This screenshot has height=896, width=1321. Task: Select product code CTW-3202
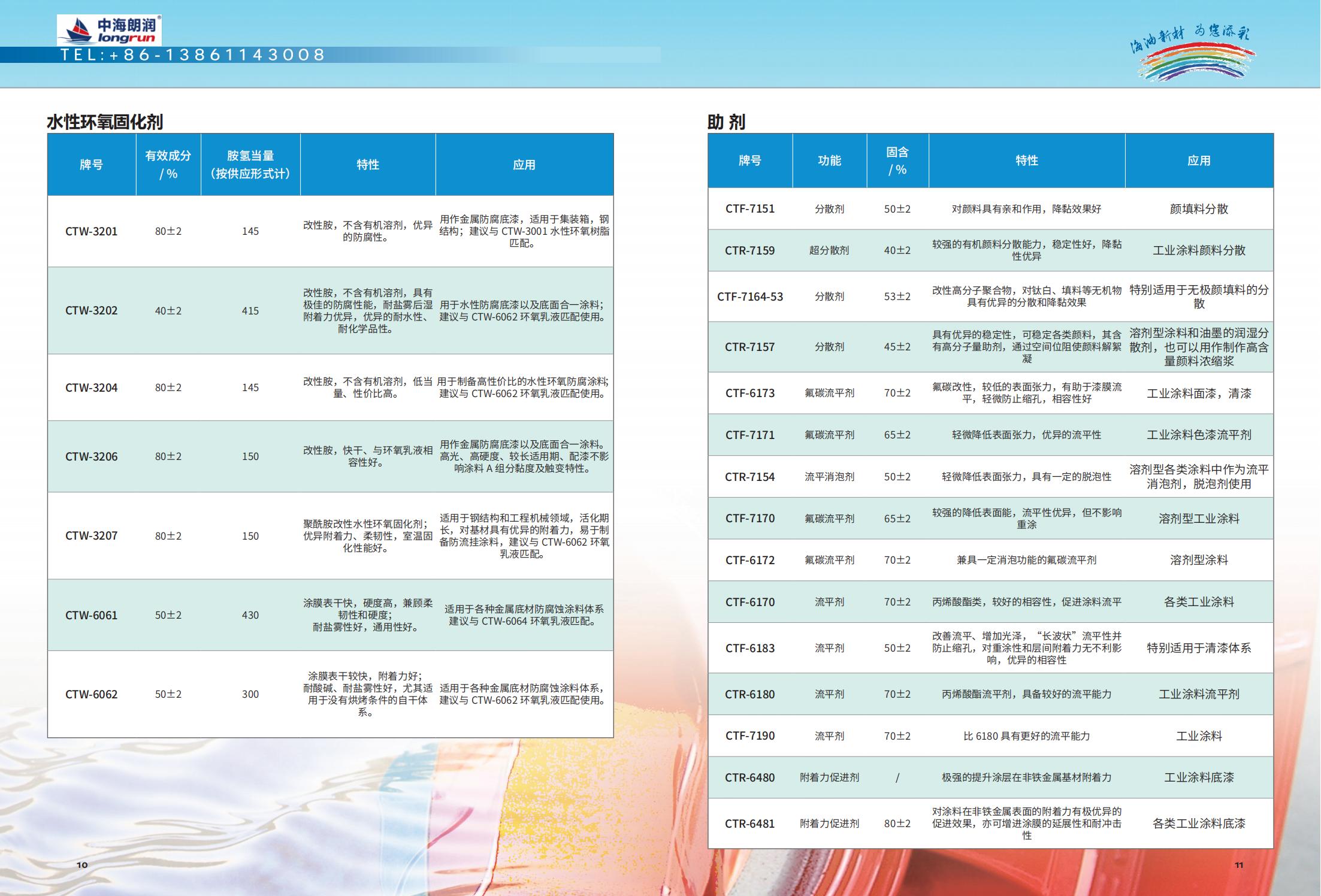[92, 311]
